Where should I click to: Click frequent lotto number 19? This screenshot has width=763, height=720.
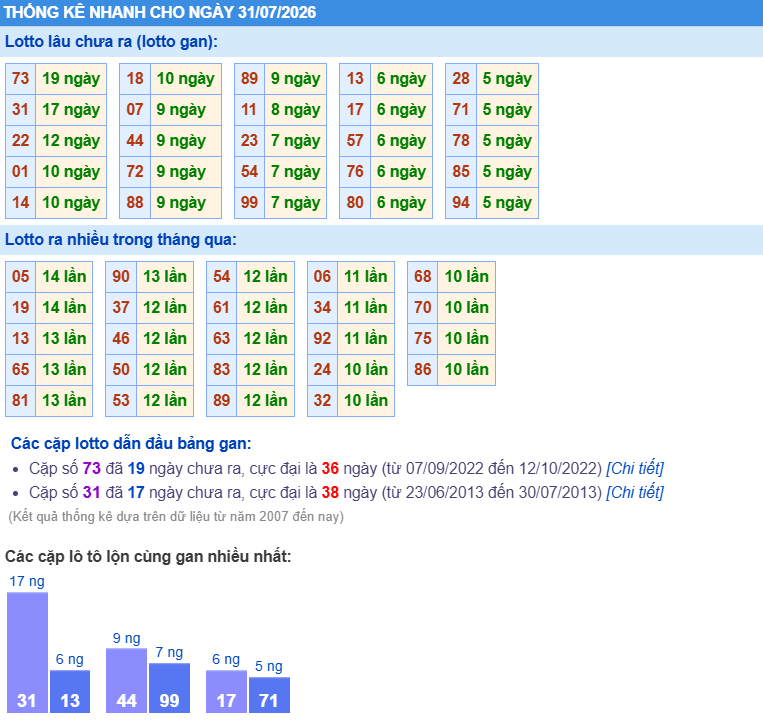point(20,307)
